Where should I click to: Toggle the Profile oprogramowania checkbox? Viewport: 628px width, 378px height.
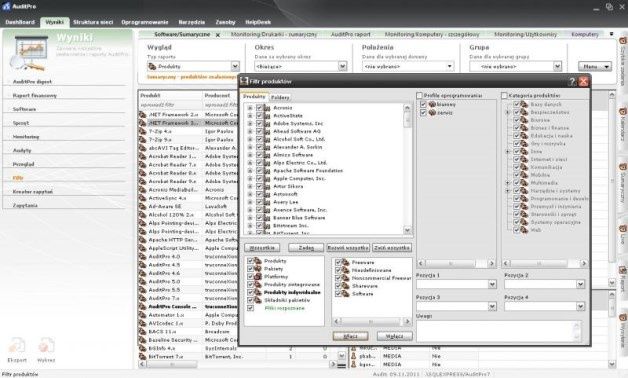[x=419, y=96]
